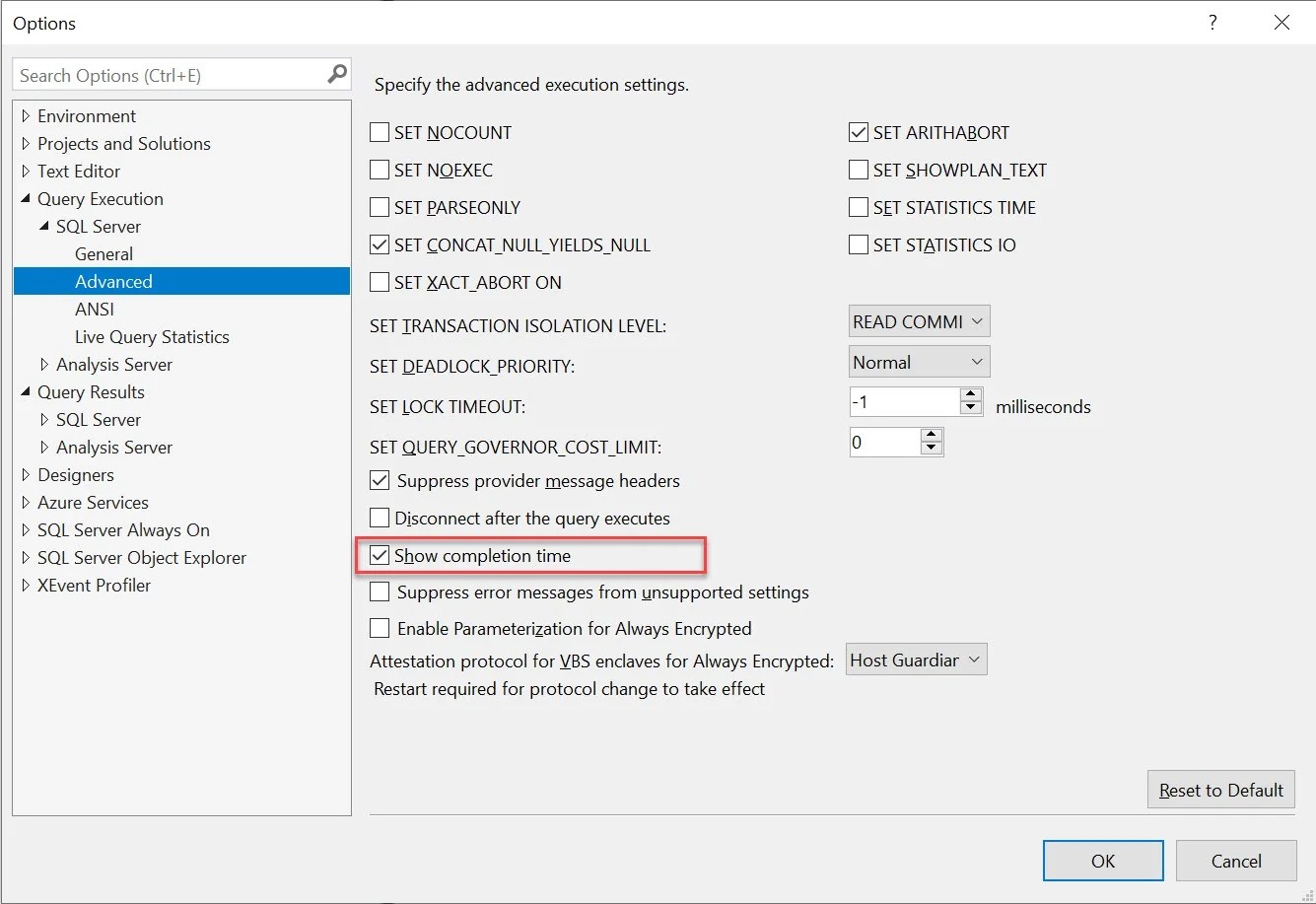The image size is (1316, 904).
Task: Increment SET LOCK TIMEOUT with the up arrow
Action: [970, 394]
